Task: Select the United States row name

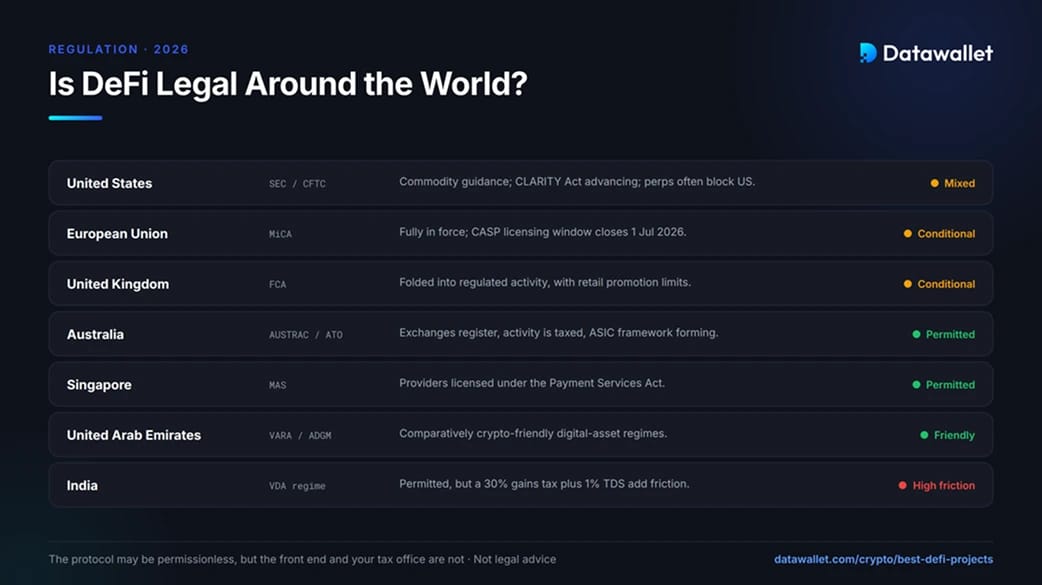Action: pyautogui.click(x=109, y=183)
